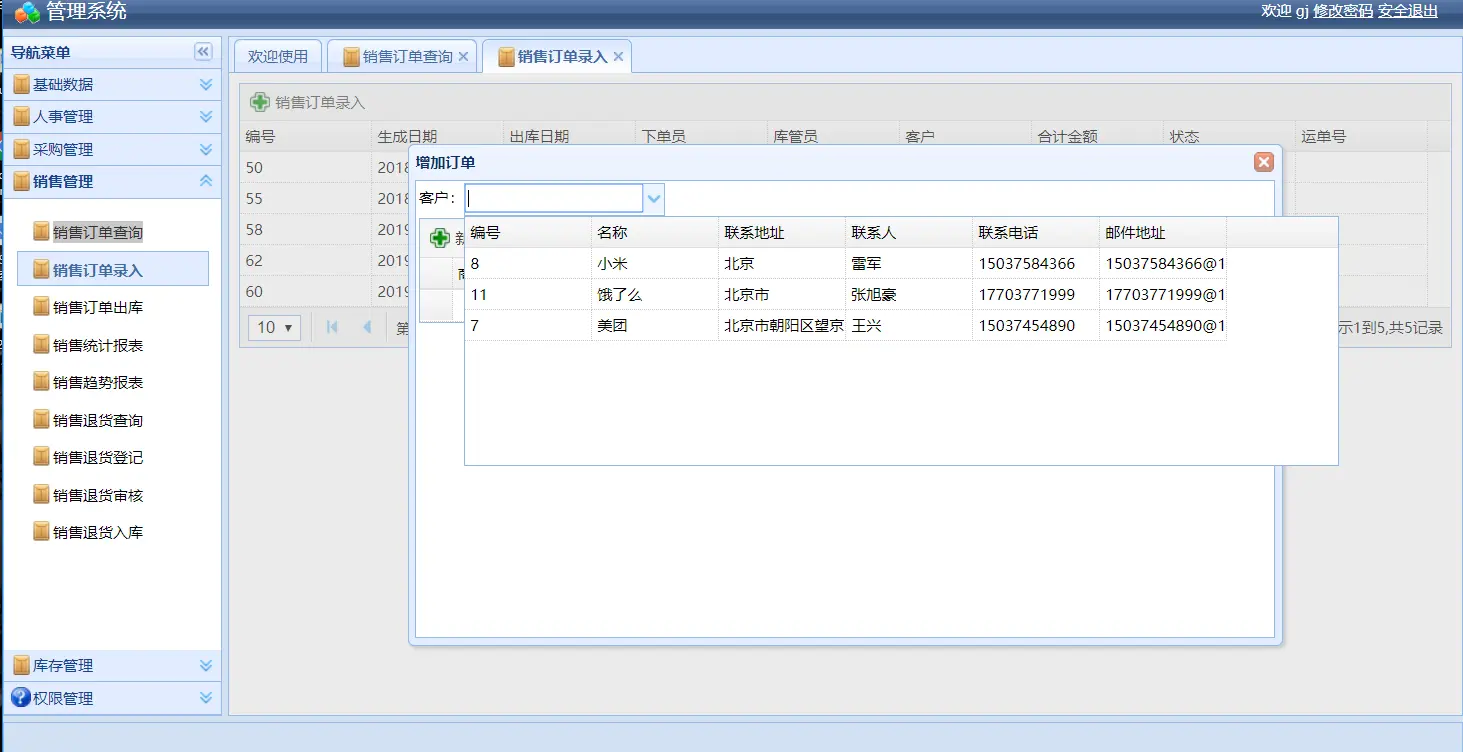
Task: Switch to the 欢迎使用 tab
Action: point(278,57)
